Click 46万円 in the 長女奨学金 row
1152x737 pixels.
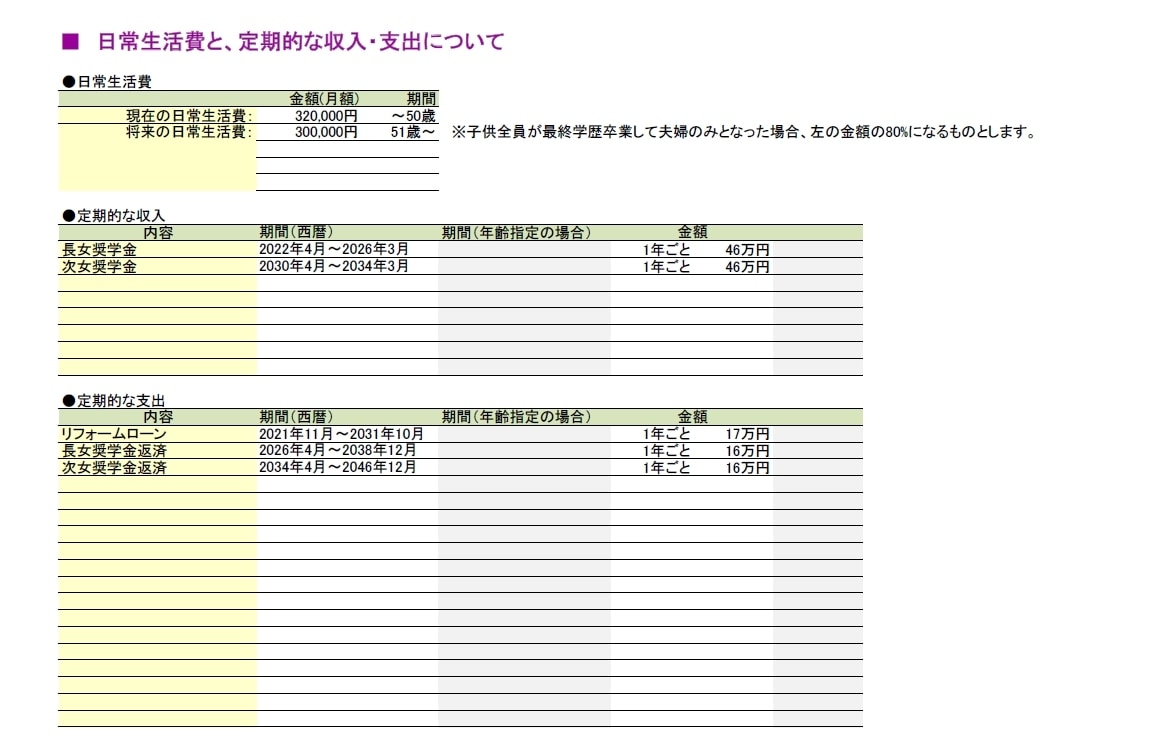[x=747, y=250]
